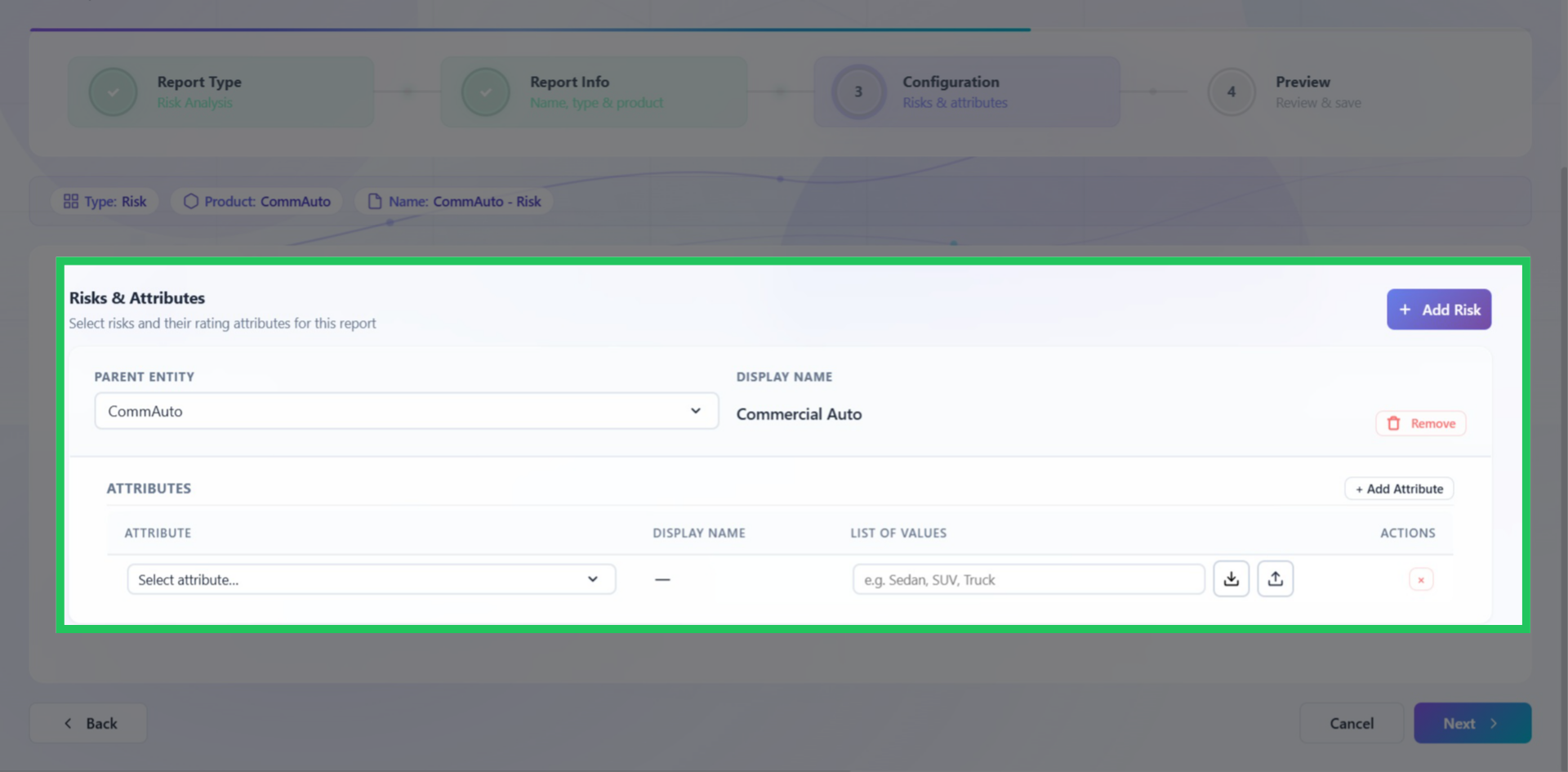Click the upload icon beside List of Values

point(1275,579)
